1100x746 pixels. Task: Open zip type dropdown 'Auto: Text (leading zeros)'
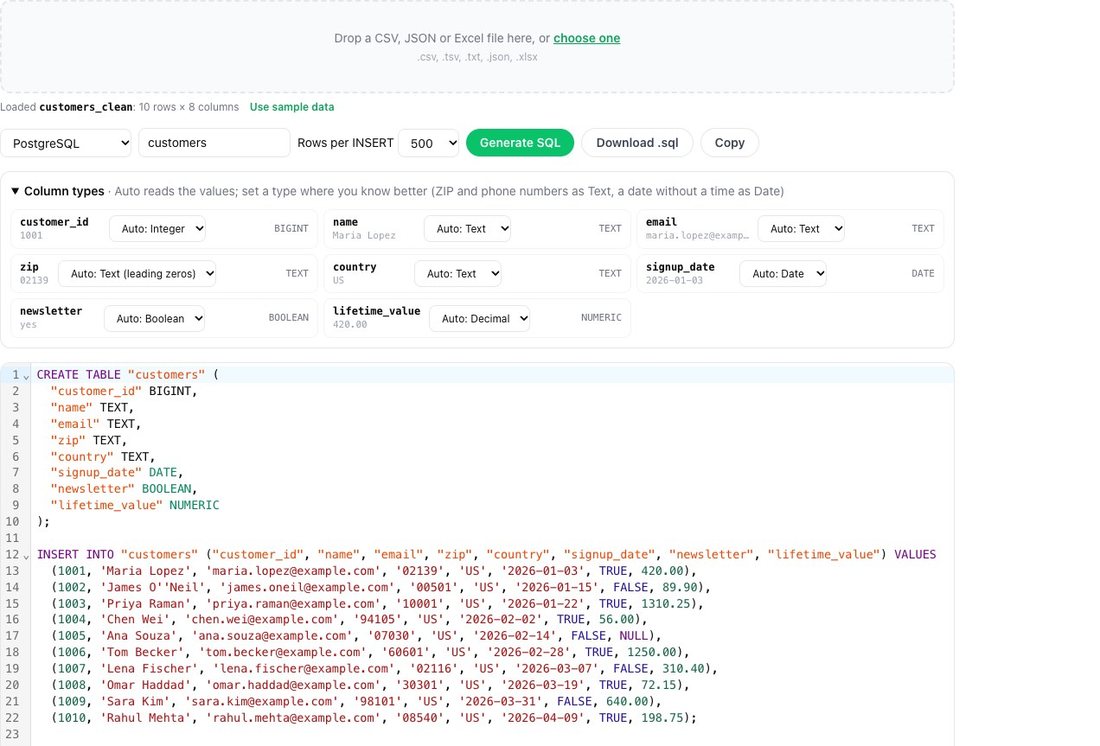point(137,274)
